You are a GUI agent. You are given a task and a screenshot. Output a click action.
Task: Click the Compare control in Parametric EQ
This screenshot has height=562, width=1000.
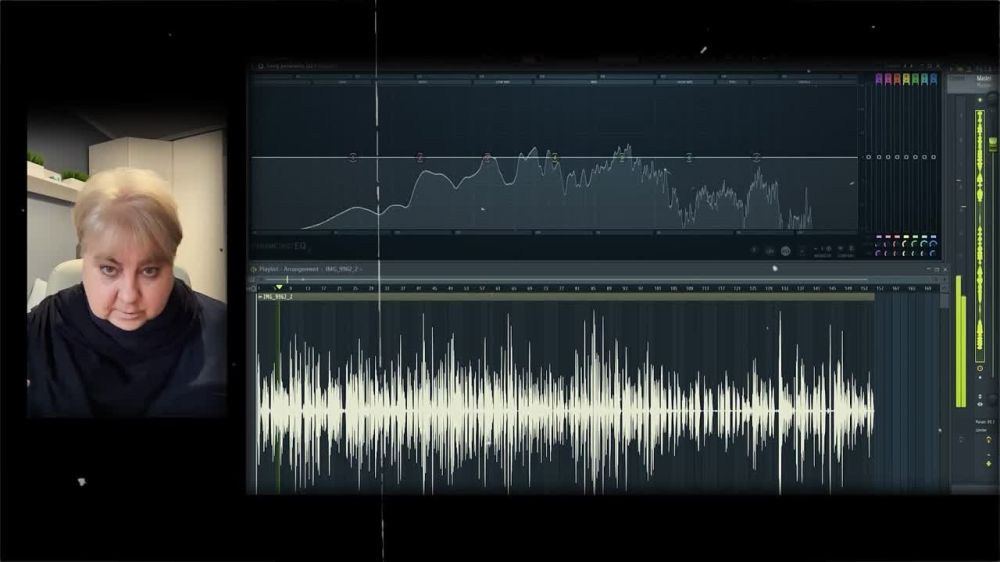click(x=845, y=250)
